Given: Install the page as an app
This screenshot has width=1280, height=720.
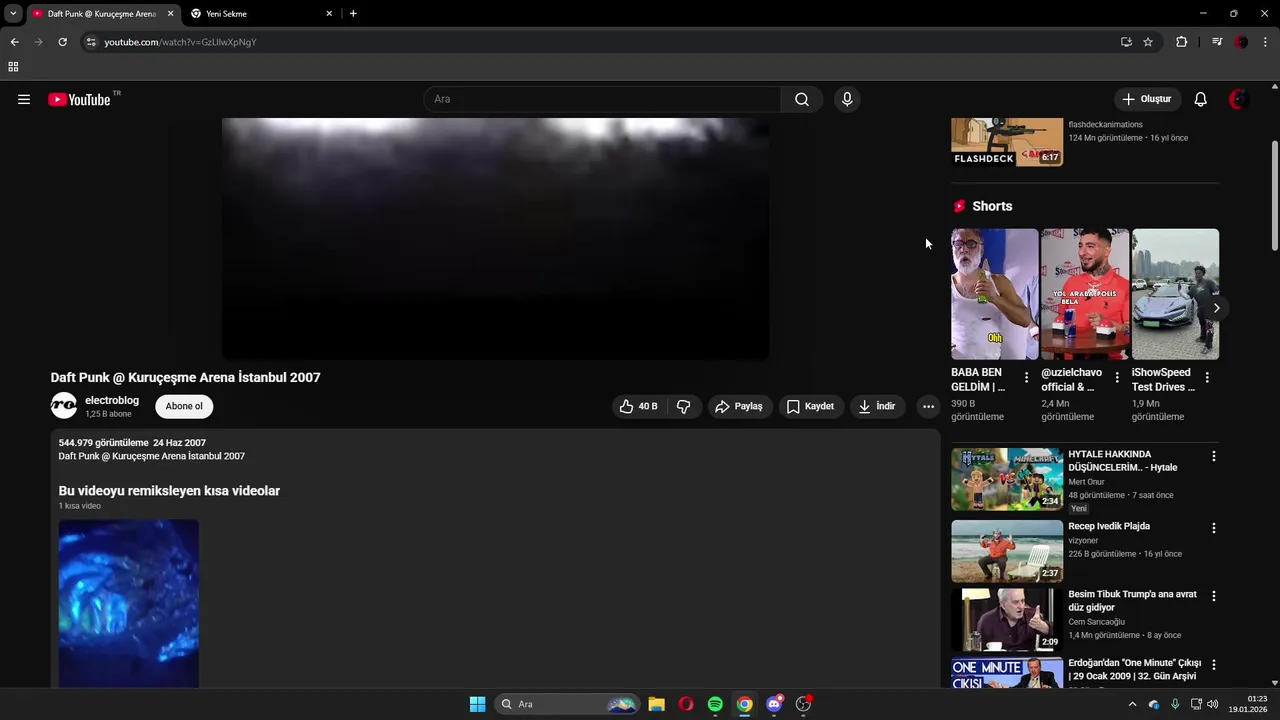Looking at the screenshot, I should click(1126, 42).
